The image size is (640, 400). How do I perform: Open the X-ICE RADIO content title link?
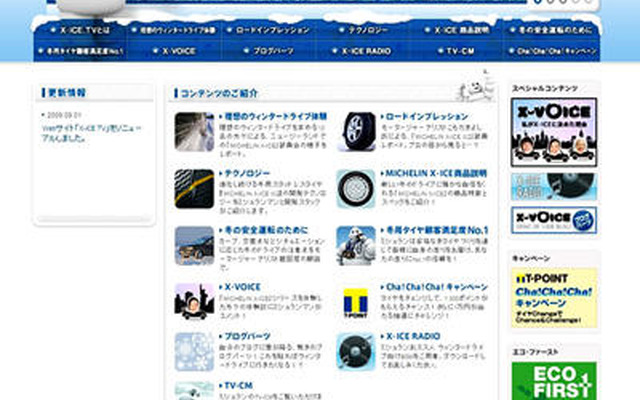click(411, 336)
